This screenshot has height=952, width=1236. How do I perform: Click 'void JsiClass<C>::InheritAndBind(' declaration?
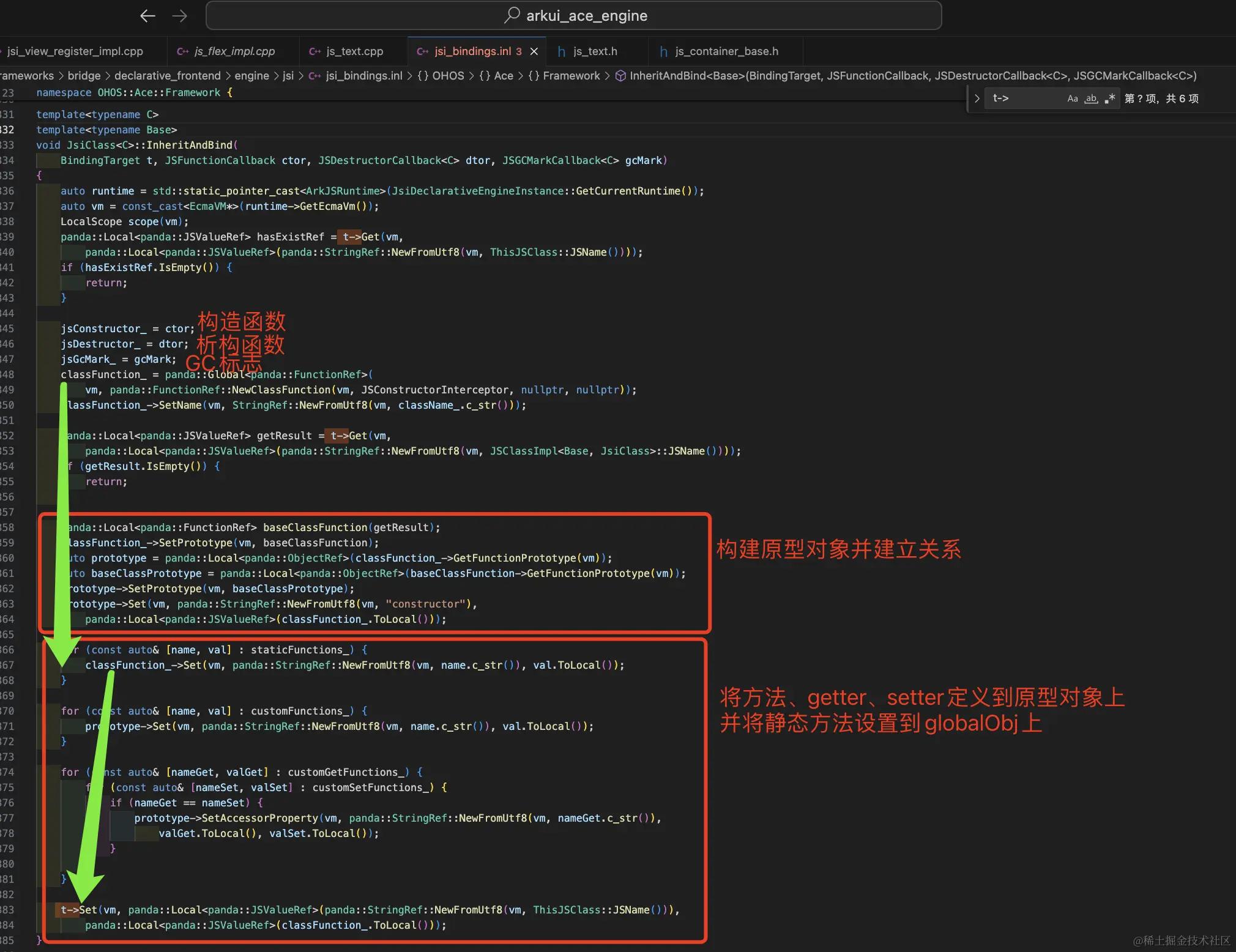click(x=137, y=145)
